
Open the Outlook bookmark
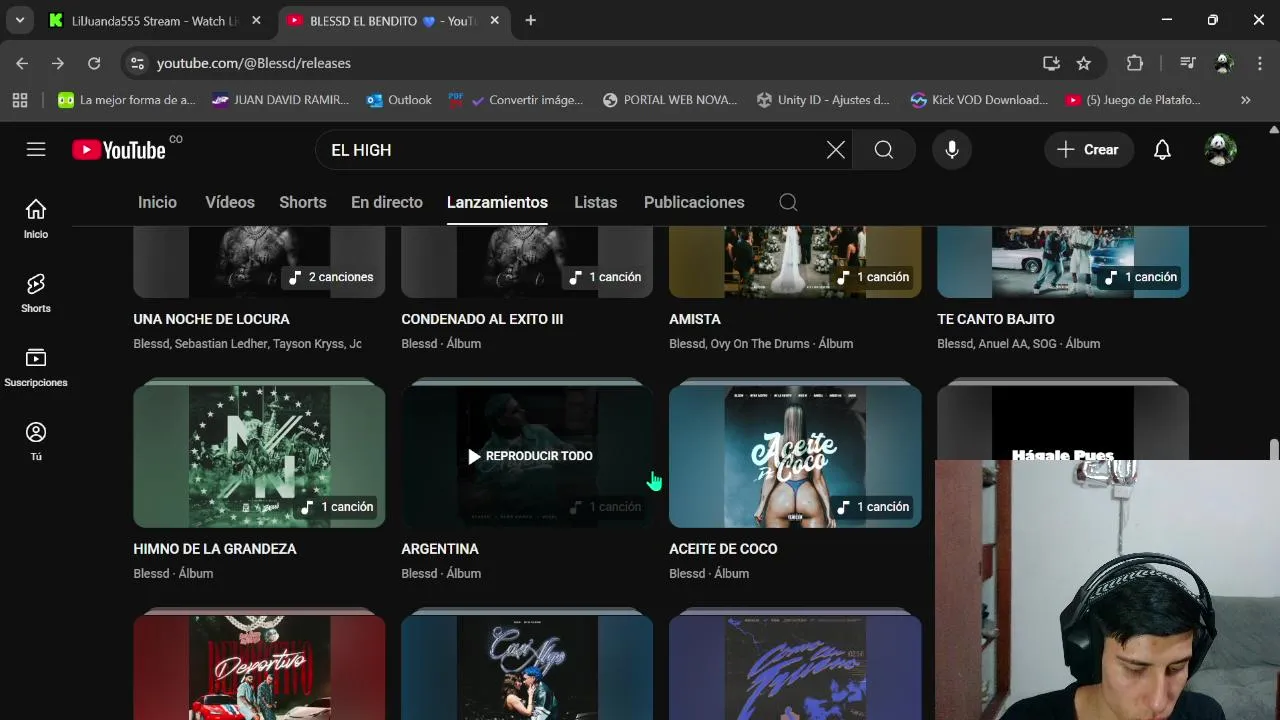click(399, 100)
